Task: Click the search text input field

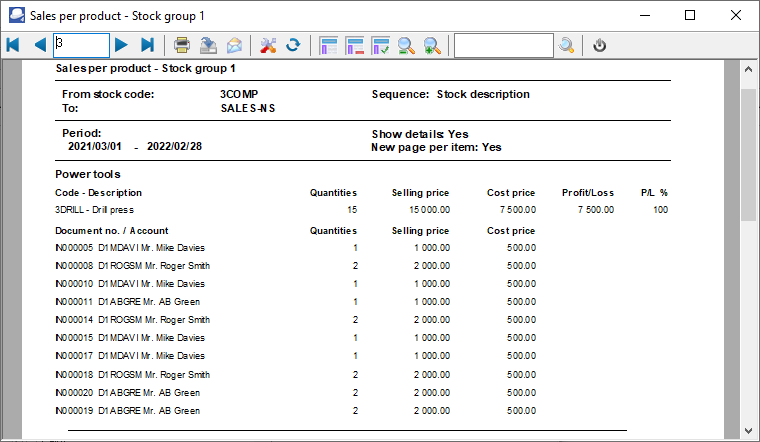Action: (x=503, y=45)
